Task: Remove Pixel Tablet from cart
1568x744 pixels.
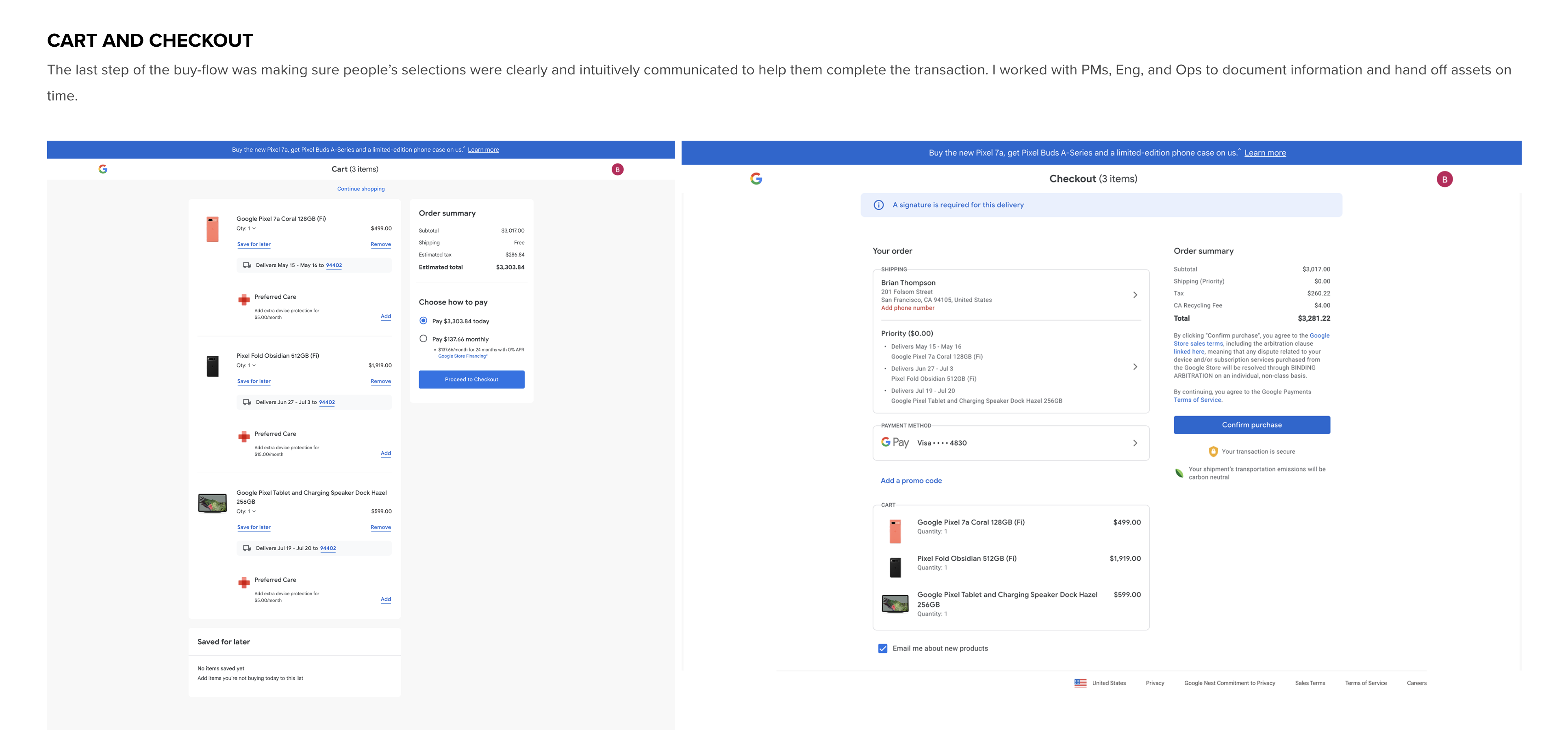Action: coord(380,527)
